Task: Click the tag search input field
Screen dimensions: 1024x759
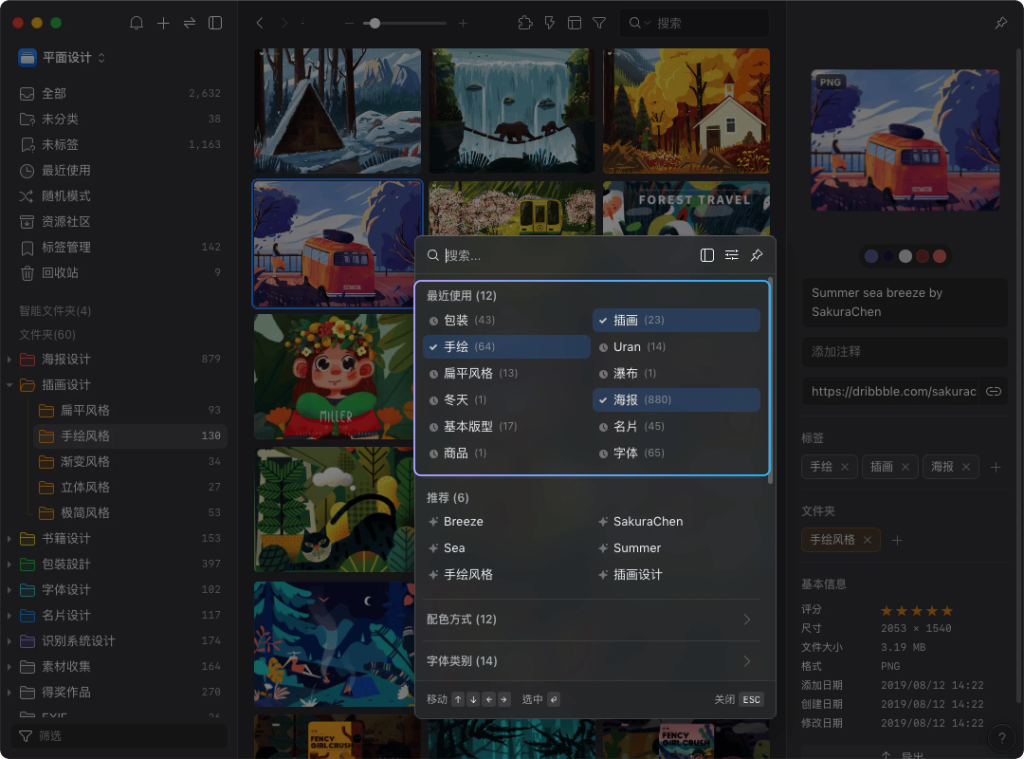Action: coord(565,256)
